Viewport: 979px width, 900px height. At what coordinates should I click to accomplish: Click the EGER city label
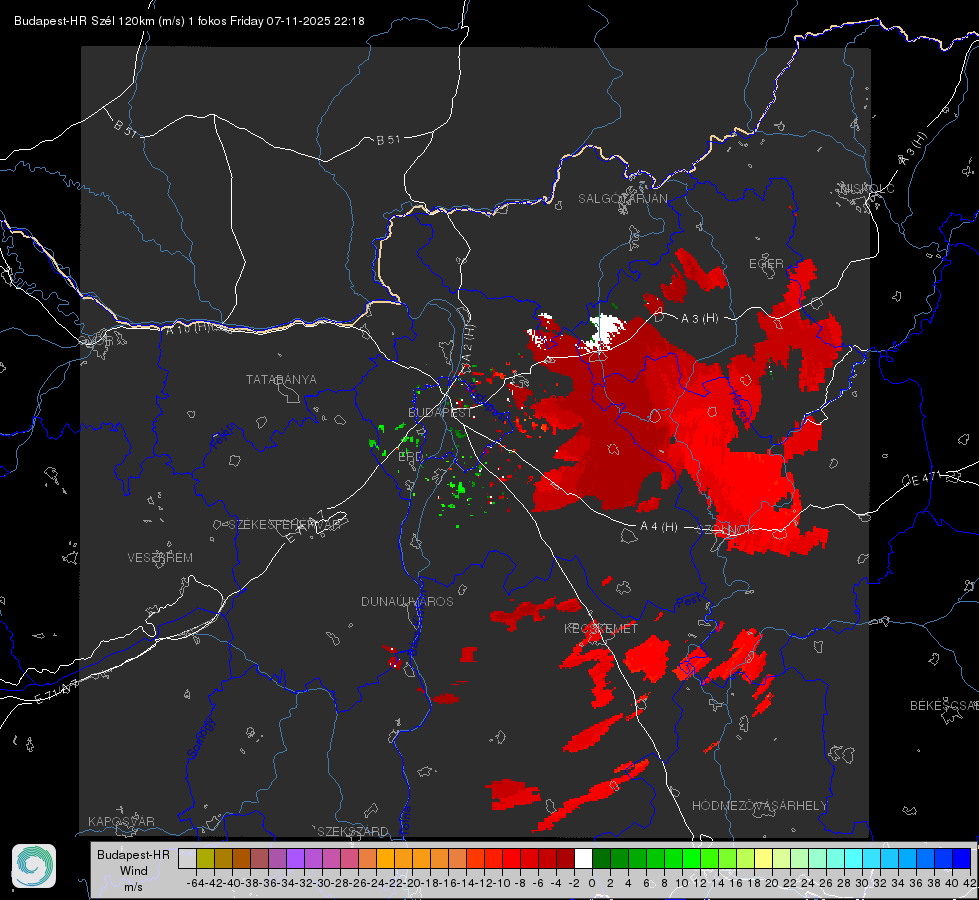(x=766, y=264)
